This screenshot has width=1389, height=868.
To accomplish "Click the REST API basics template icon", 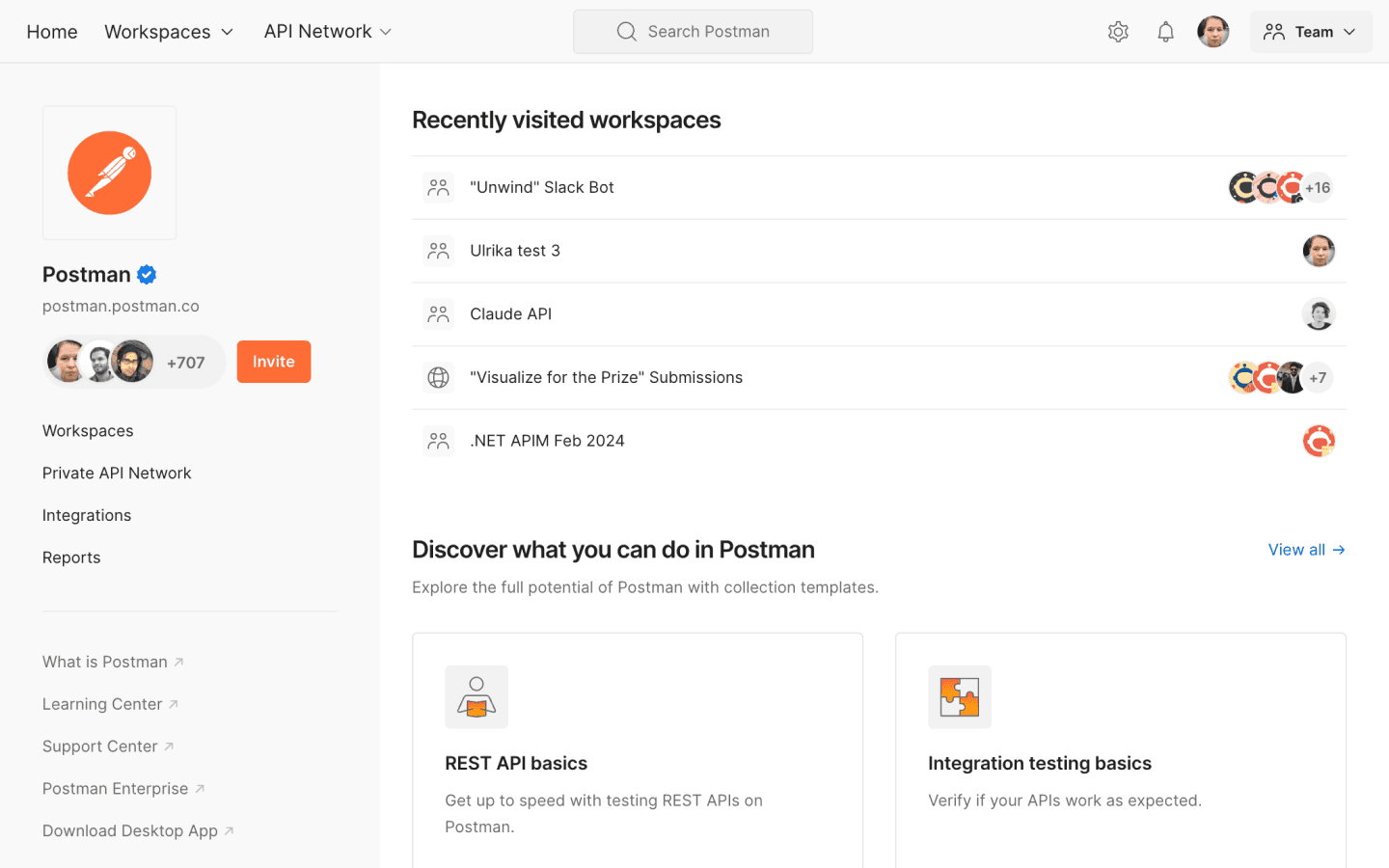I will coord(477,696).
